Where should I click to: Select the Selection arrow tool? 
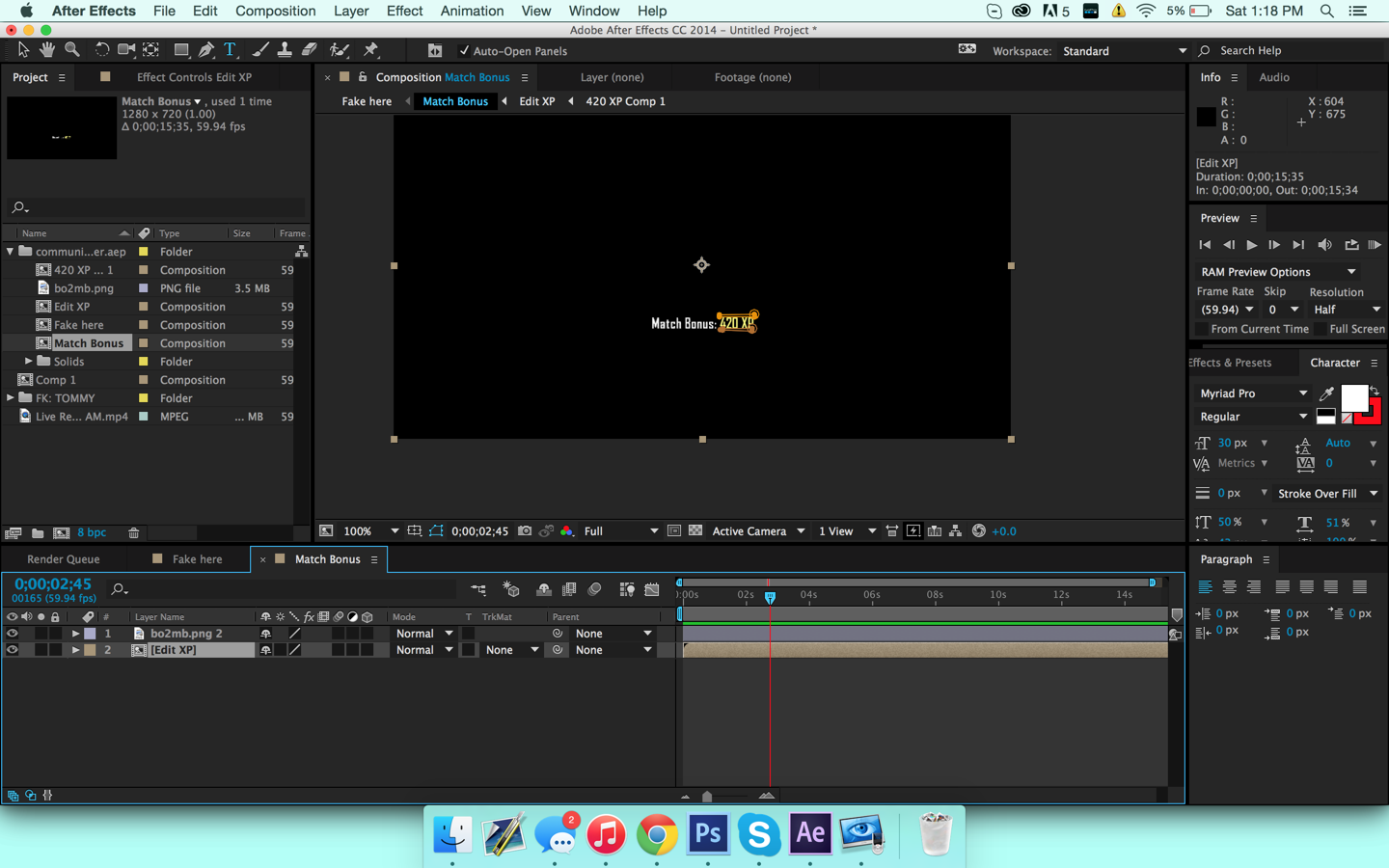click(x=23, y=49)
